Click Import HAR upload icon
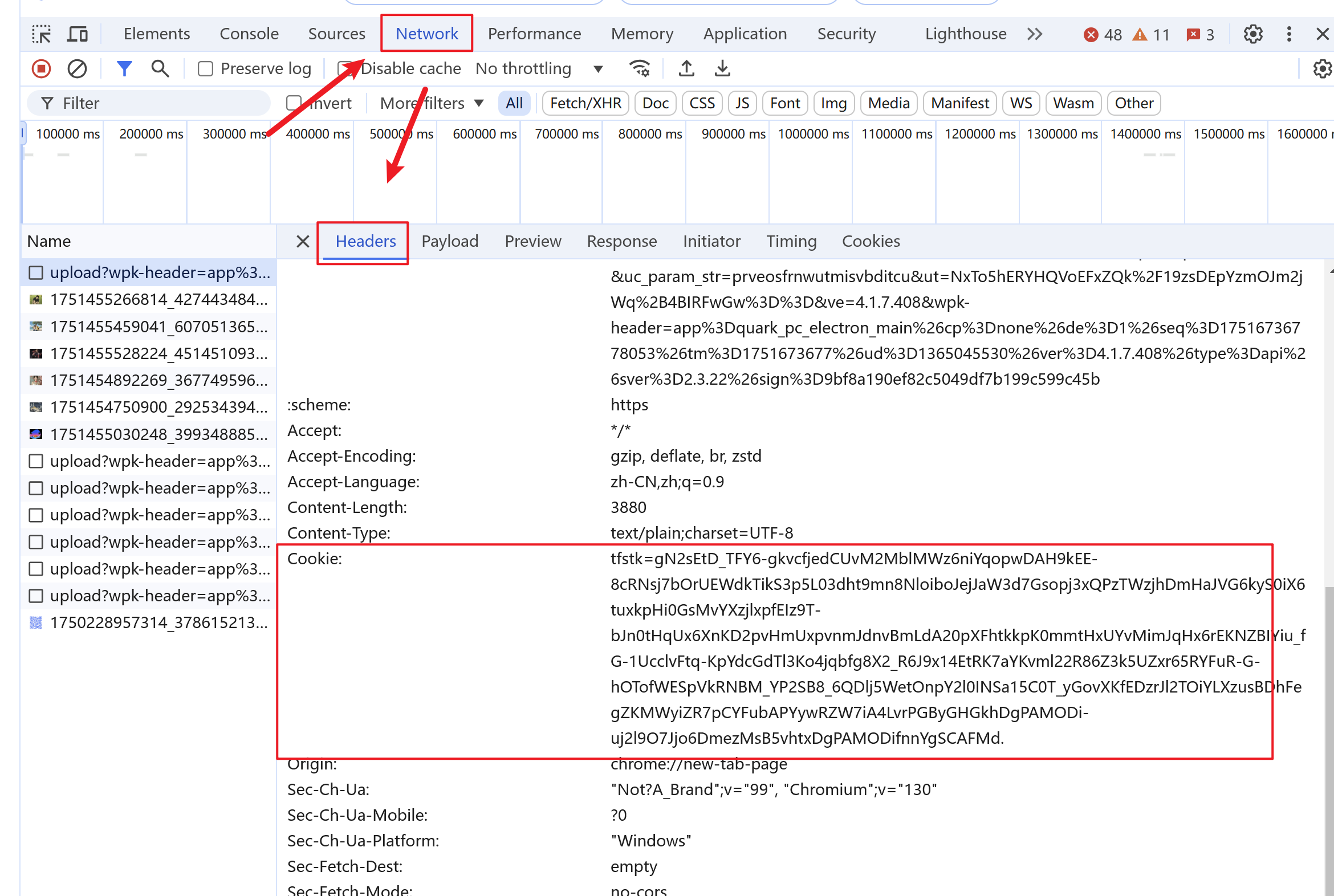 click(x=686, y=68)
